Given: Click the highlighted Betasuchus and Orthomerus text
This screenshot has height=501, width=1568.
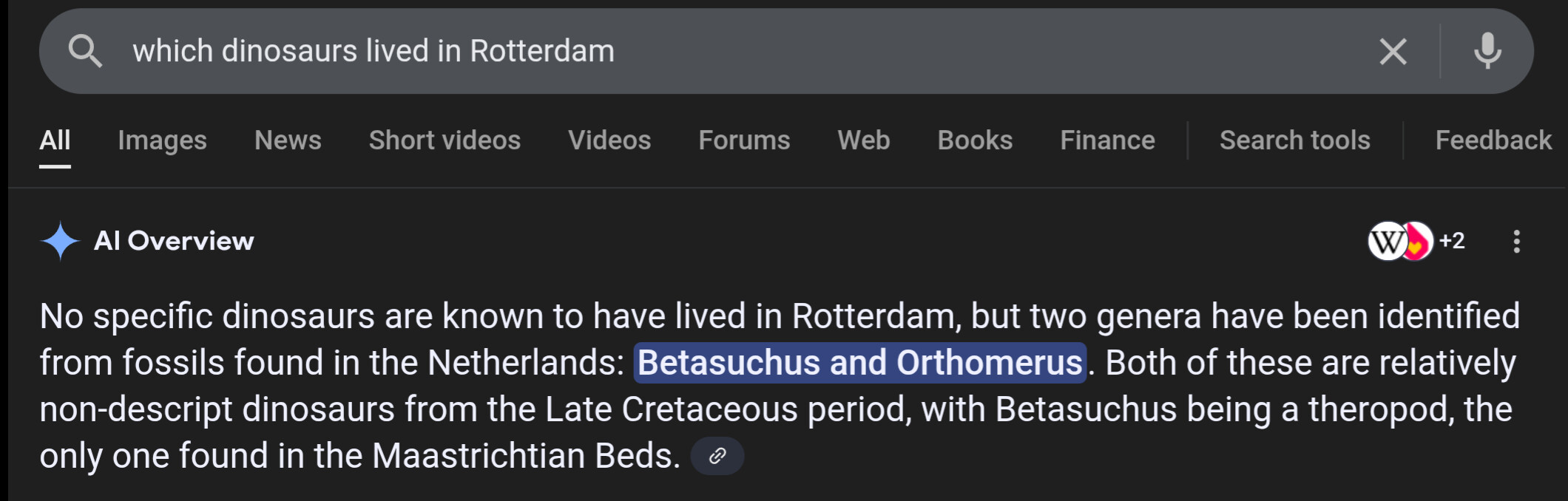Looking at the screenshot, I should [859, 363].
